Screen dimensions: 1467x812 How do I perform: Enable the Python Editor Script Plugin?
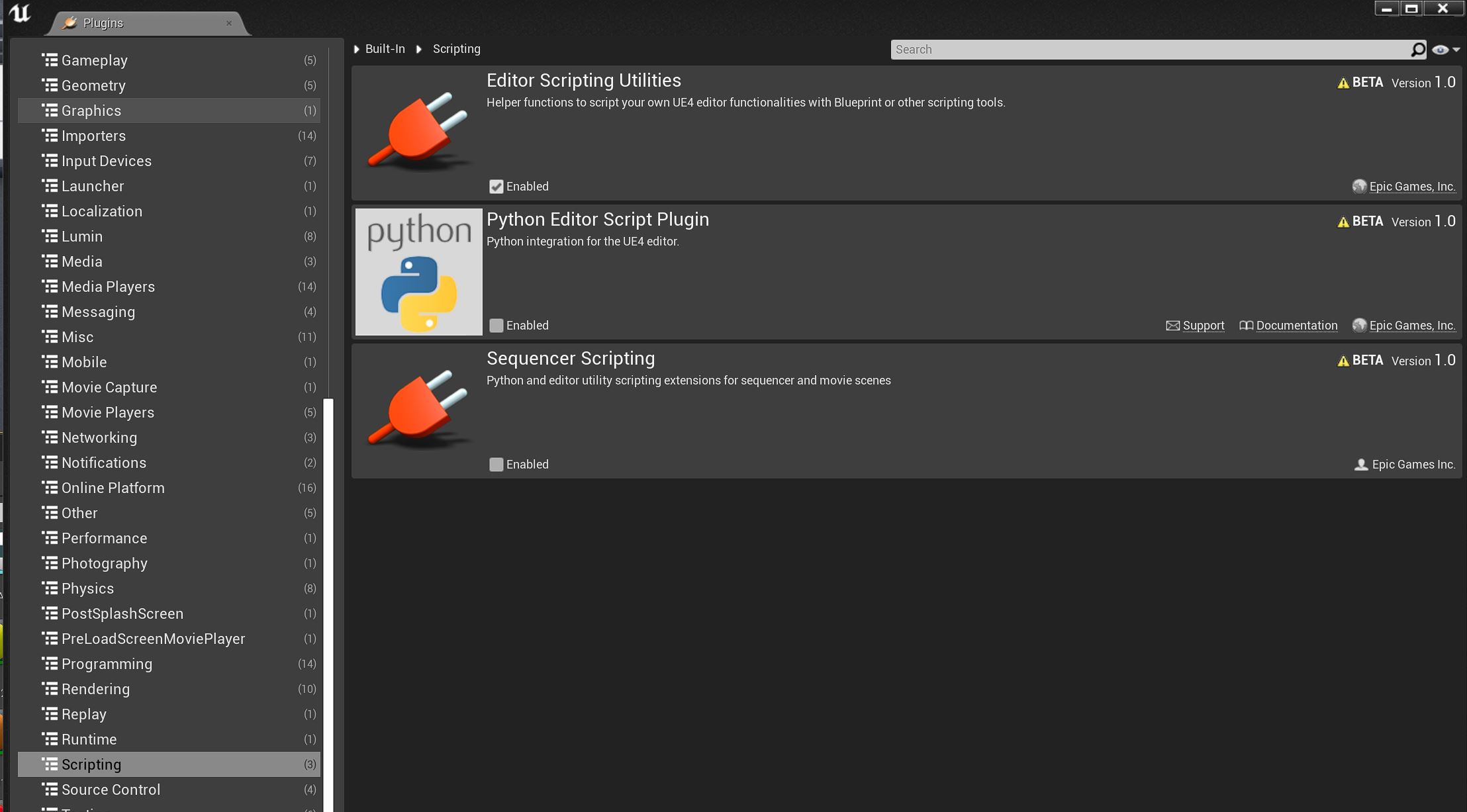[x=496, y=325]
